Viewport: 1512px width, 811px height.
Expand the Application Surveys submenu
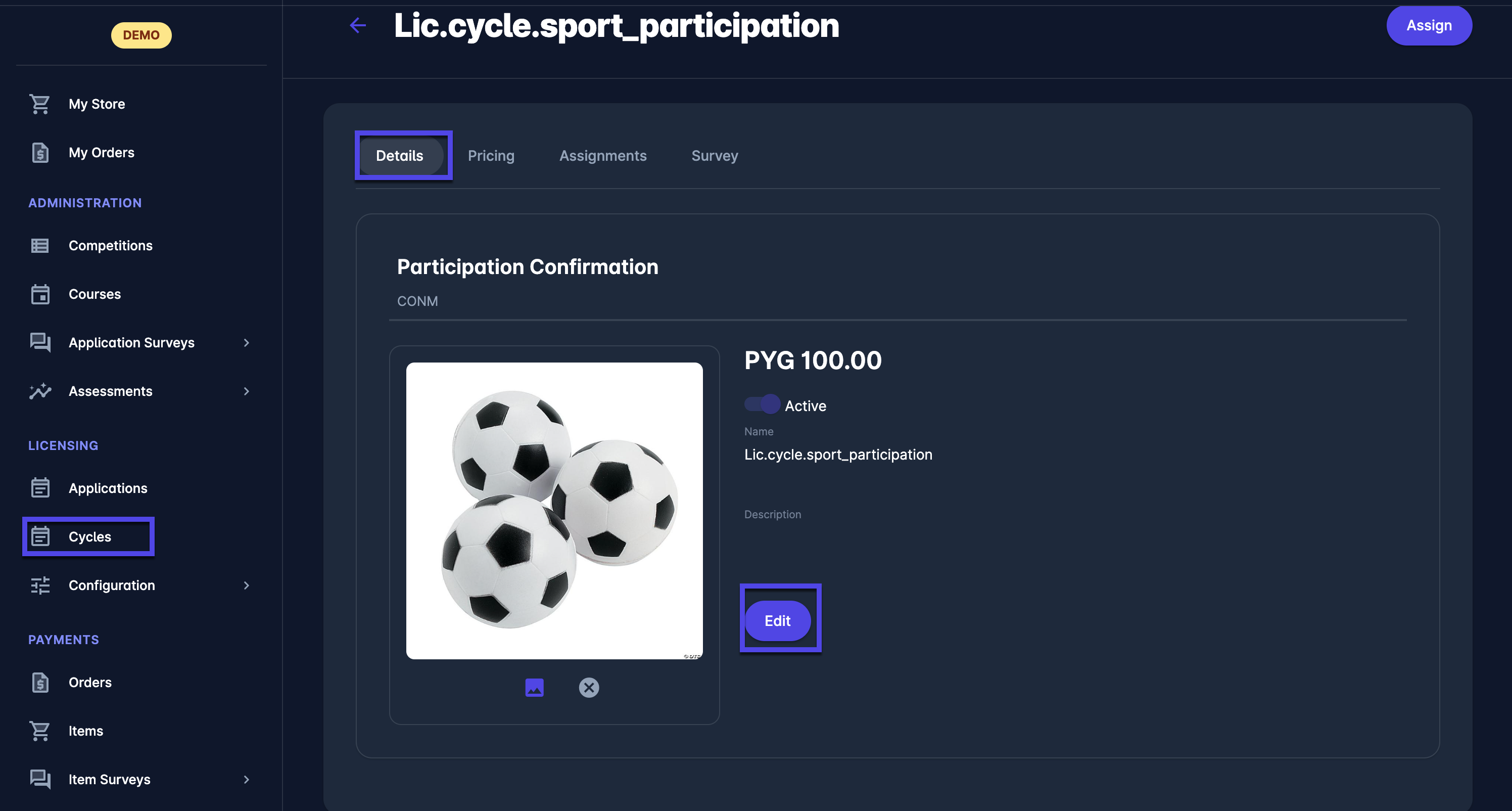coord(247,343)
